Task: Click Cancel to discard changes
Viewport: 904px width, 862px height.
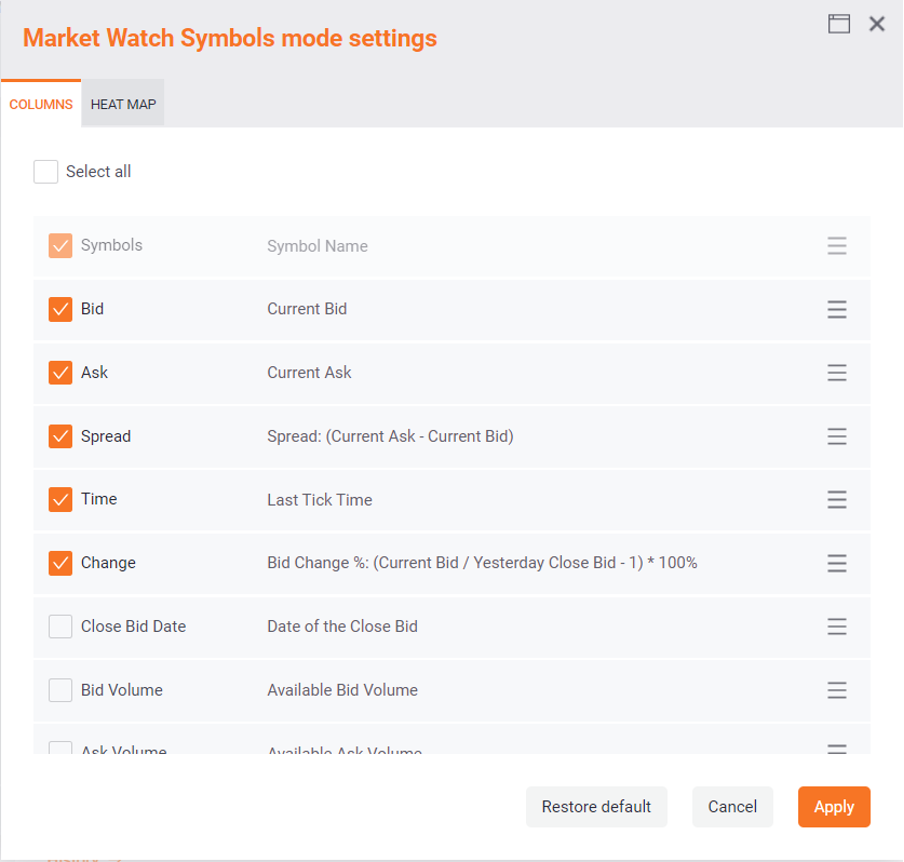Action: point(732,807)
